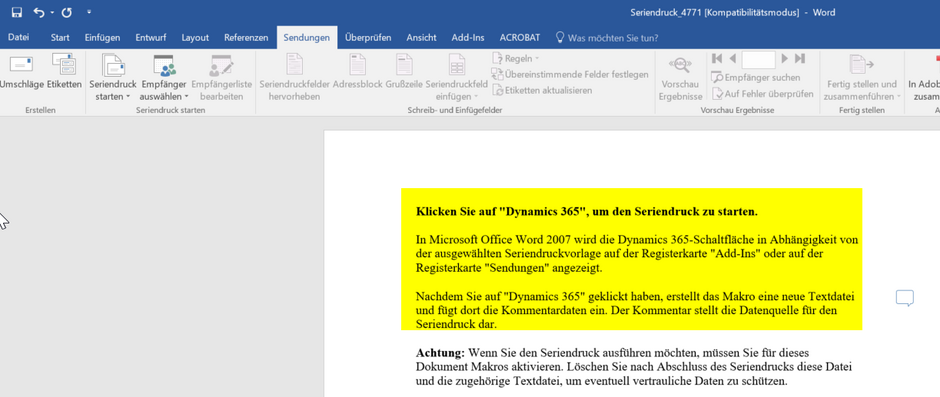Switch to the Ansicht tab
This screenshot has width=940, height=397.
click(x=421, y=37)
